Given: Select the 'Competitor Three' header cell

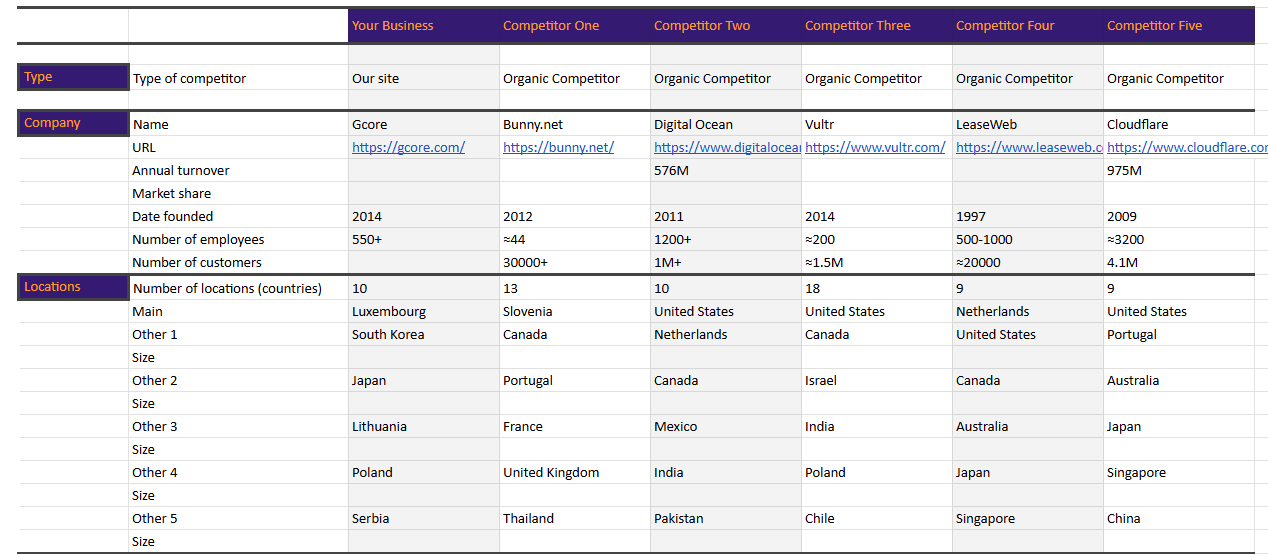Looking at the screenshot, I should (877, 26).
